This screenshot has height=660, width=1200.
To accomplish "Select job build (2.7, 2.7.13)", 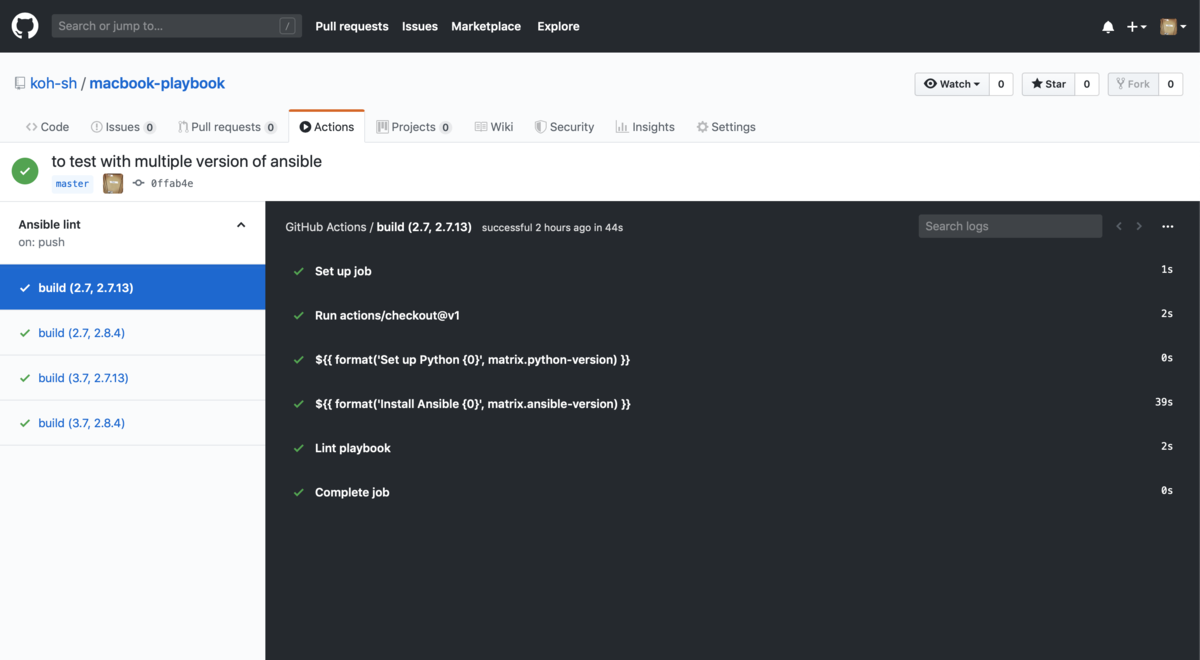I will 132,288.
